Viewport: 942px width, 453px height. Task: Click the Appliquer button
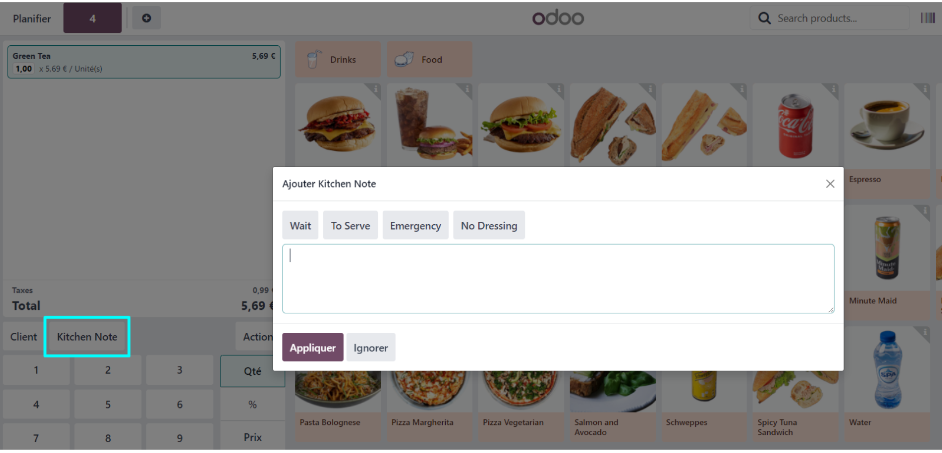(x=313, y=347)
